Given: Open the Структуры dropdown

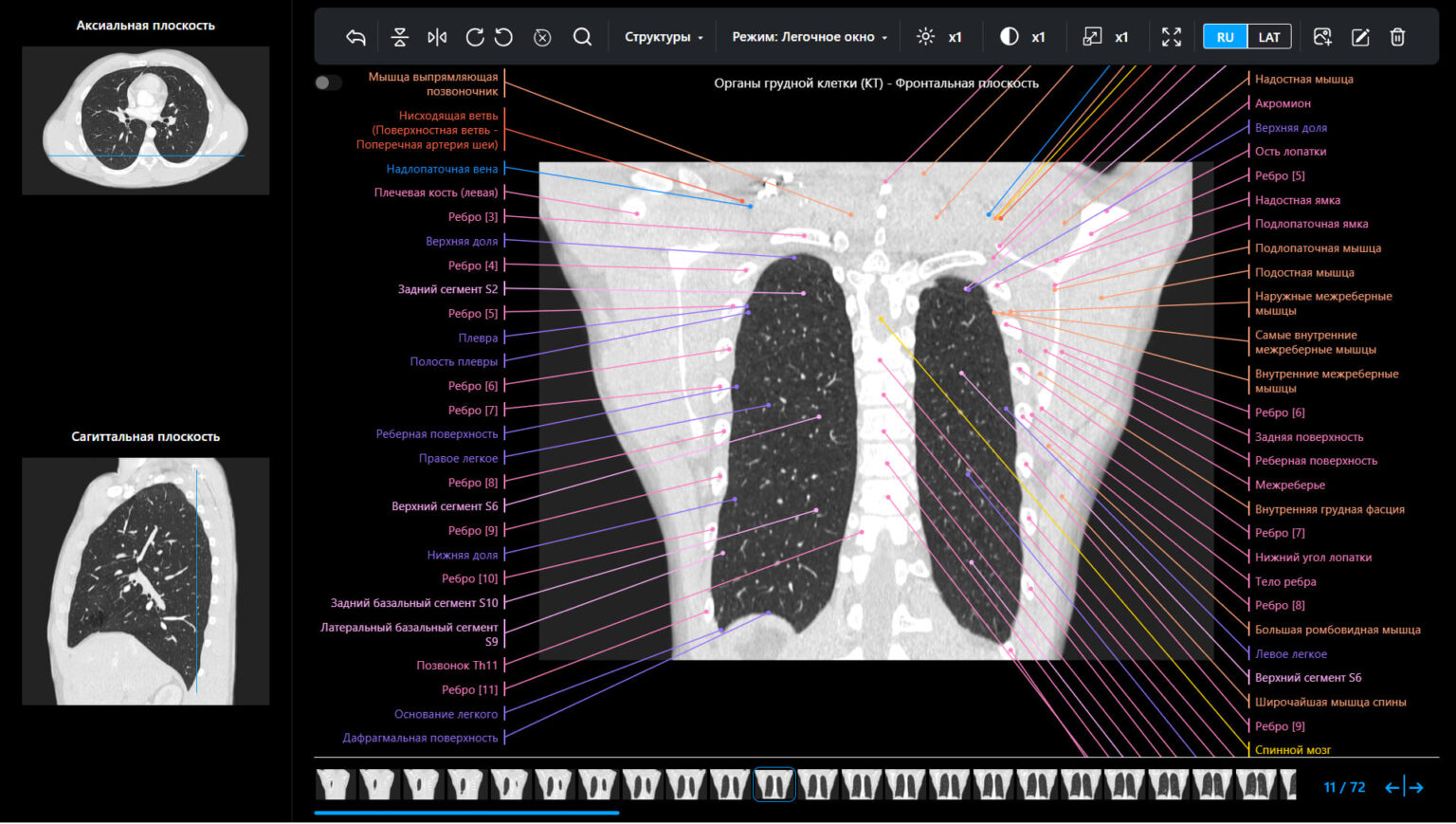Looking at the screenshot, I should (664, 37).
